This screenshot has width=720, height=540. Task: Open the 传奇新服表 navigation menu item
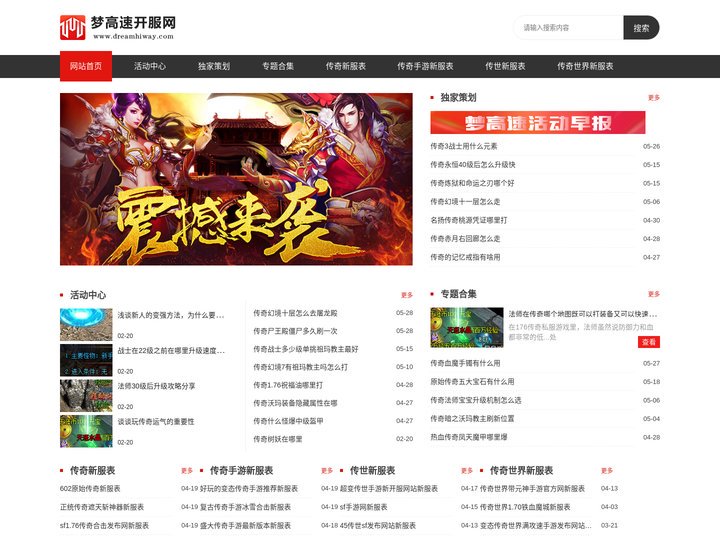point(346,66)
